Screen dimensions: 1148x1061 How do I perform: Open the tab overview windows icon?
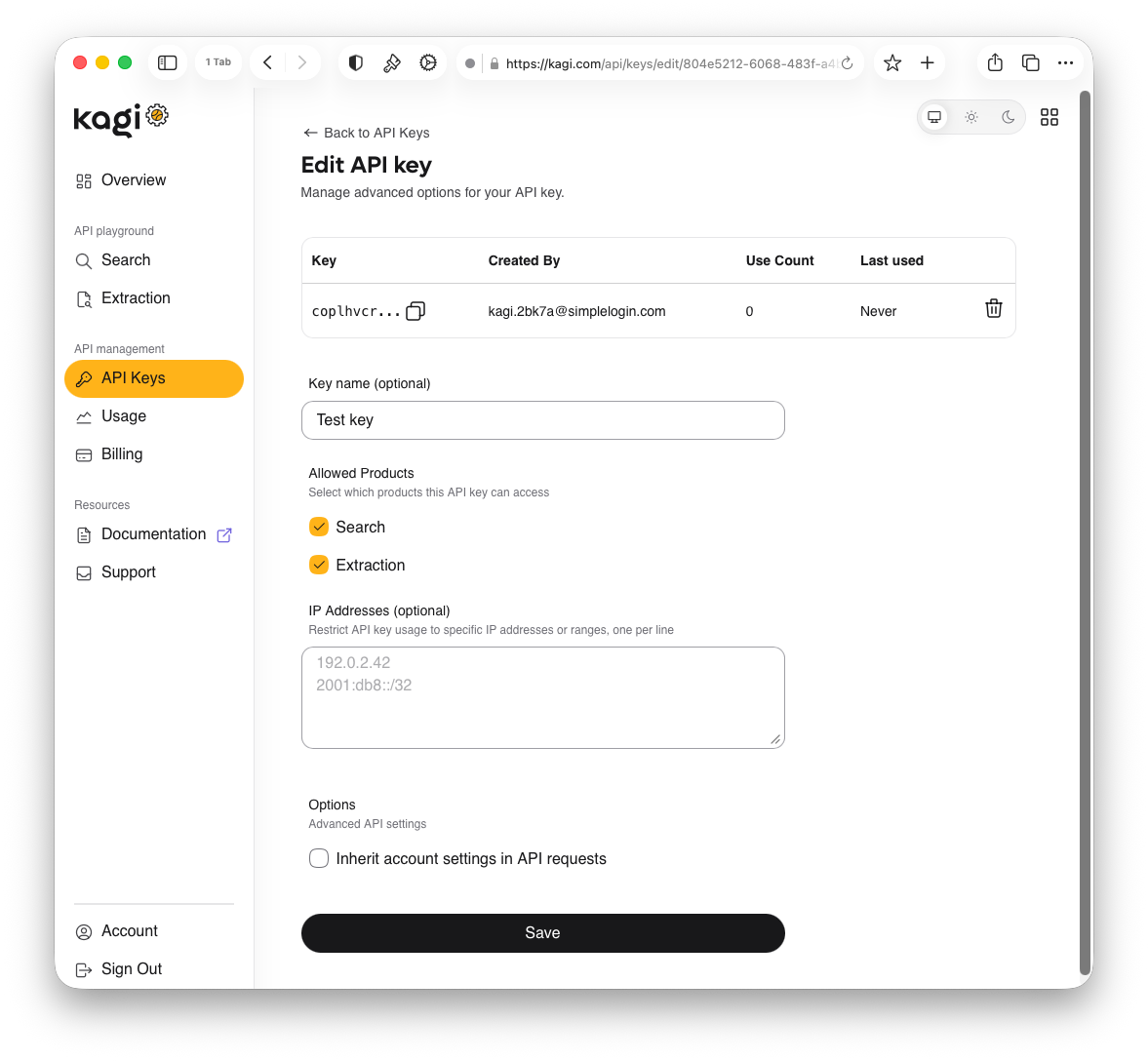coord(1030,63)
